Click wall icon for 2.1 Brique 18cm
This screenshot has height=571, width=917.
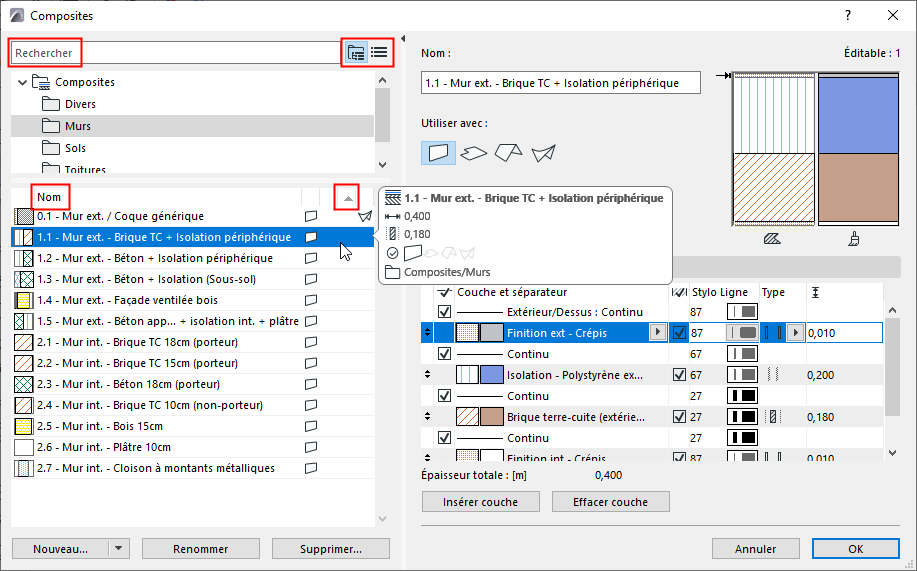[x=311, y=342]
